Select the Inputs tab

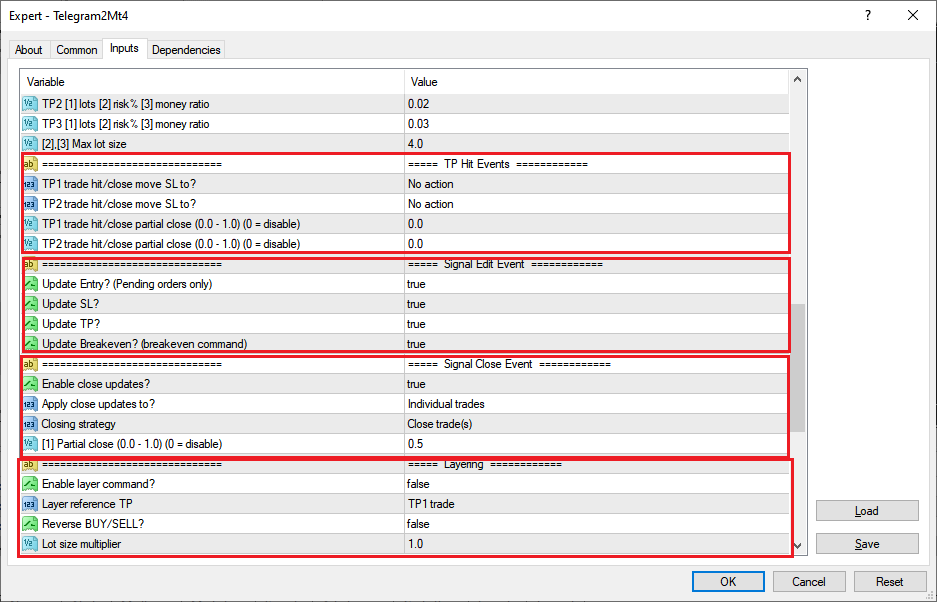[124, 48]
